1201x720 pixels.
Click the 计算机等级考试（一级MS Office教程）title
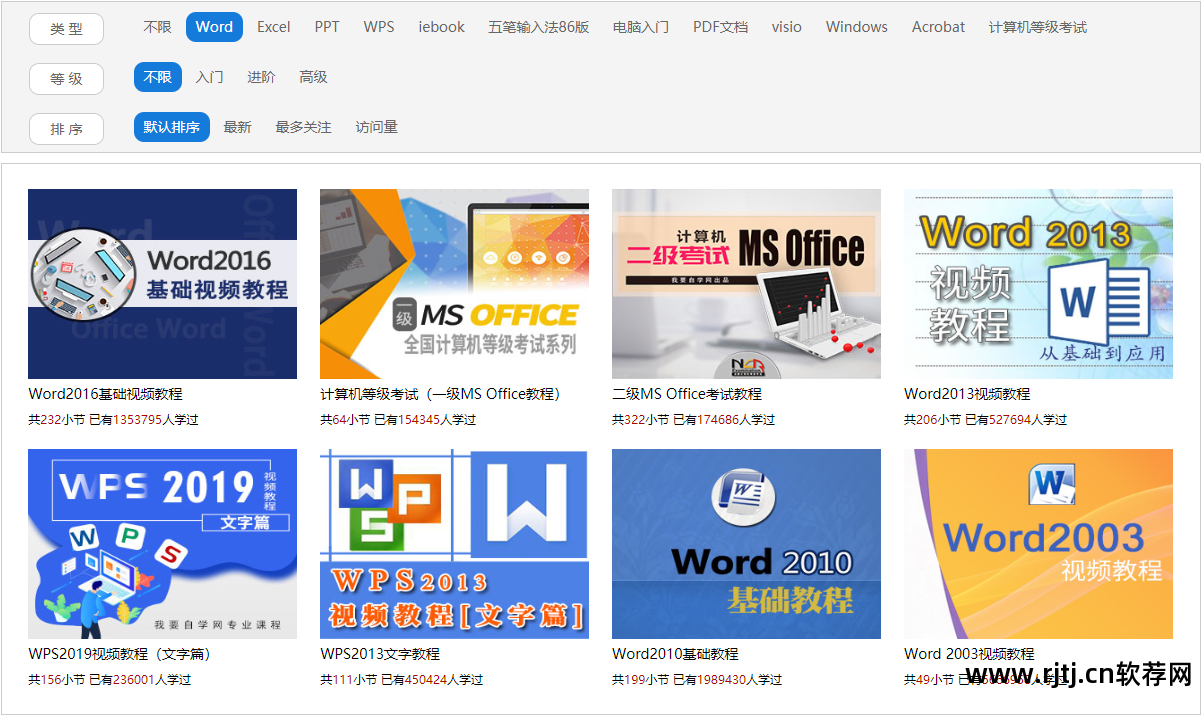pos(444,394)
